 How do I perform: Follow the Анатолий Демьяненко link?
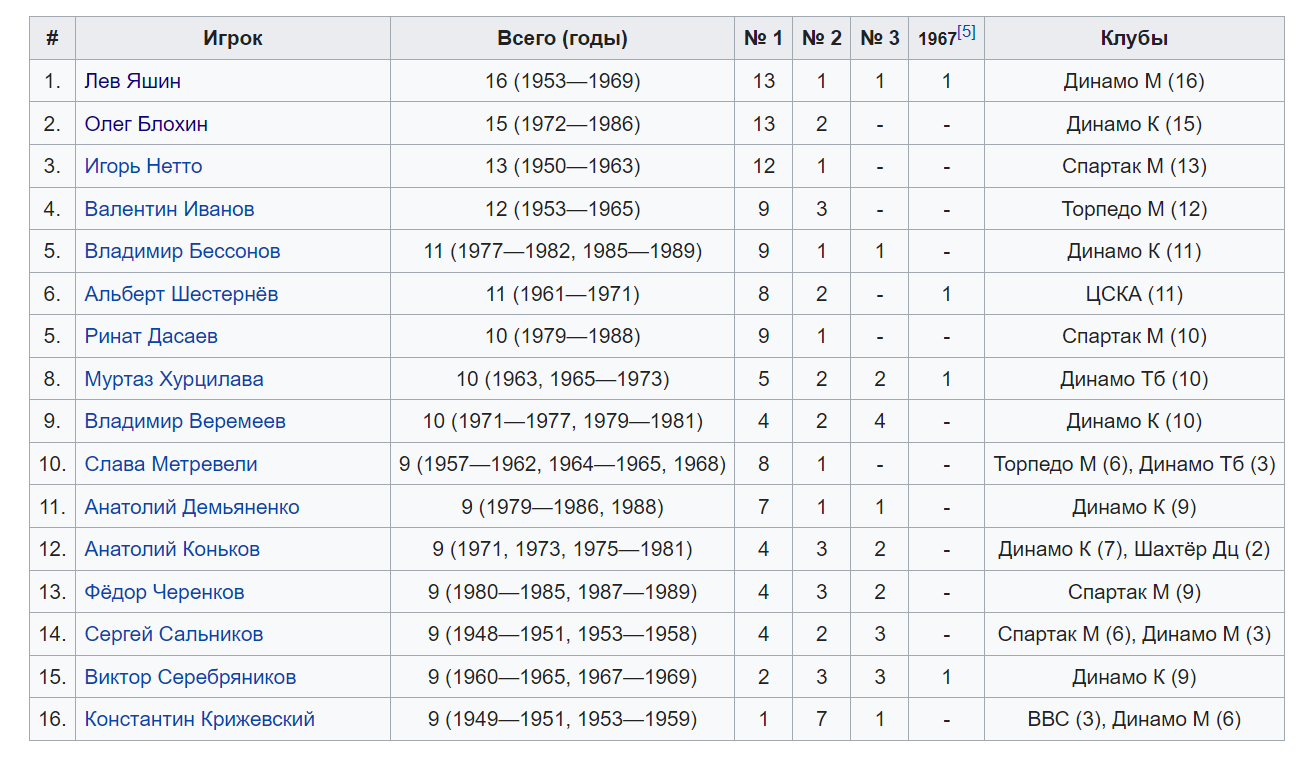192,507
